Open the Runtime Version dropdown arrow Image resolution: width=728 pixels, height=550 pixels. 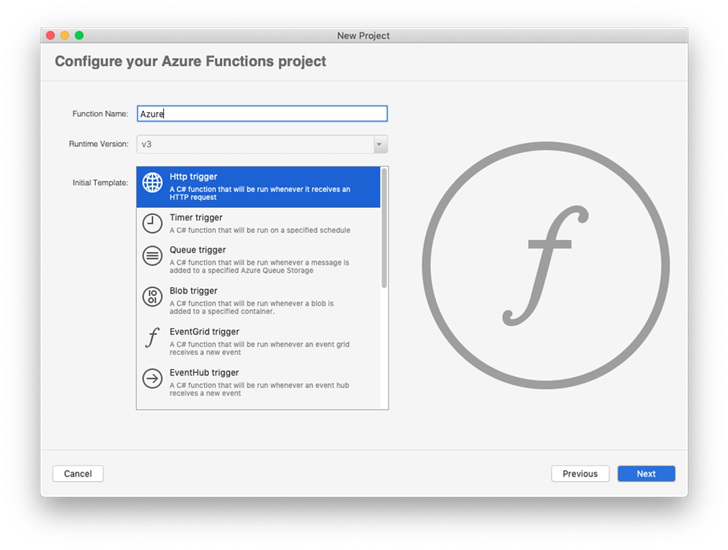(379, 144)
